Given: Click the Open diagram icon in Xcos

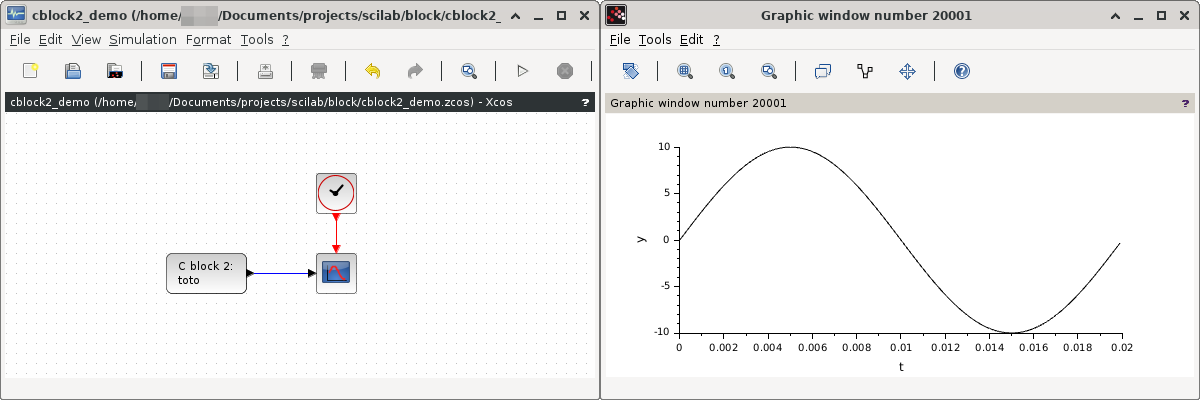Looking at the screenshot, I should [x=73, y=71].
